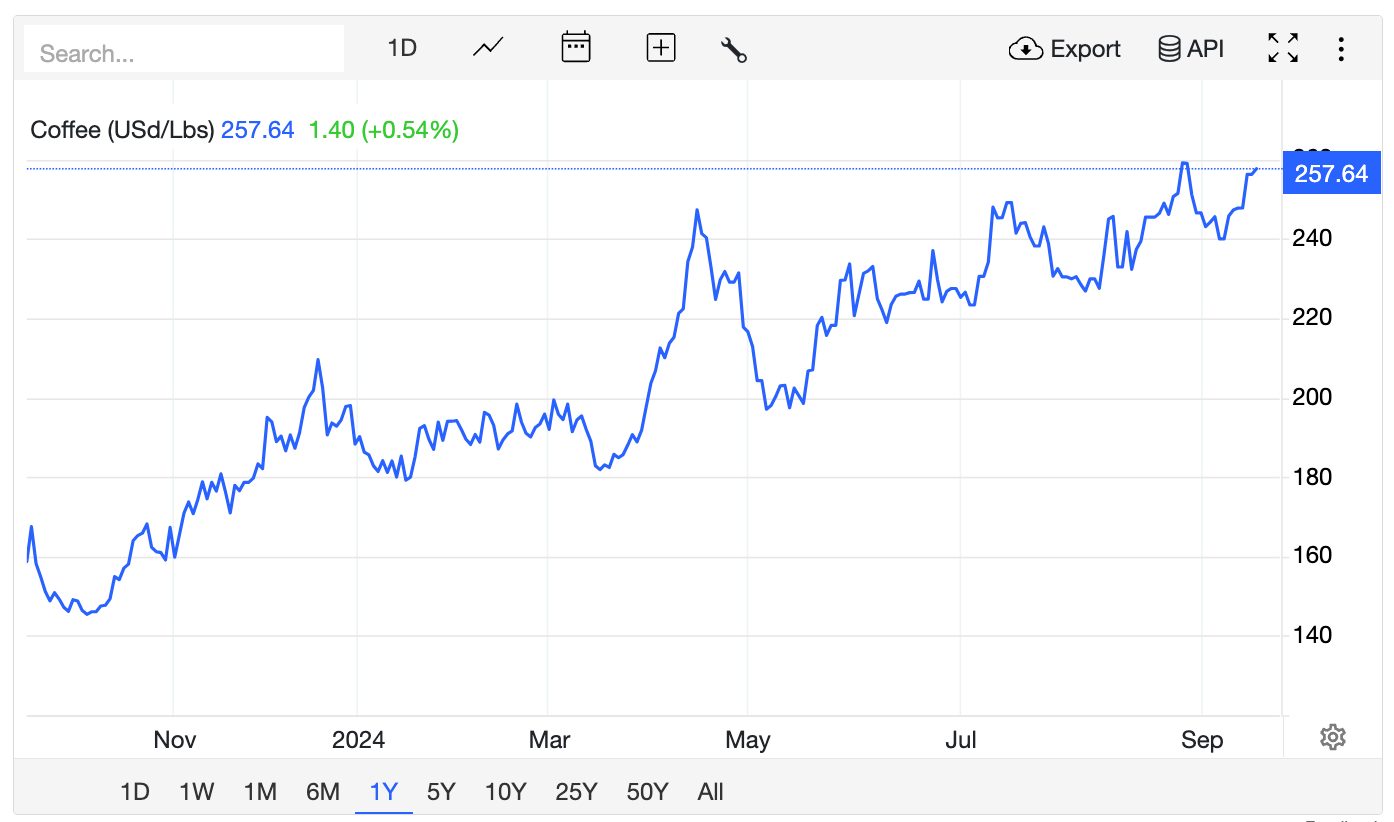Open the line chart type icon
Image resolution: width=1394 pixels, height=822 pixels.
tap(488, 48)
